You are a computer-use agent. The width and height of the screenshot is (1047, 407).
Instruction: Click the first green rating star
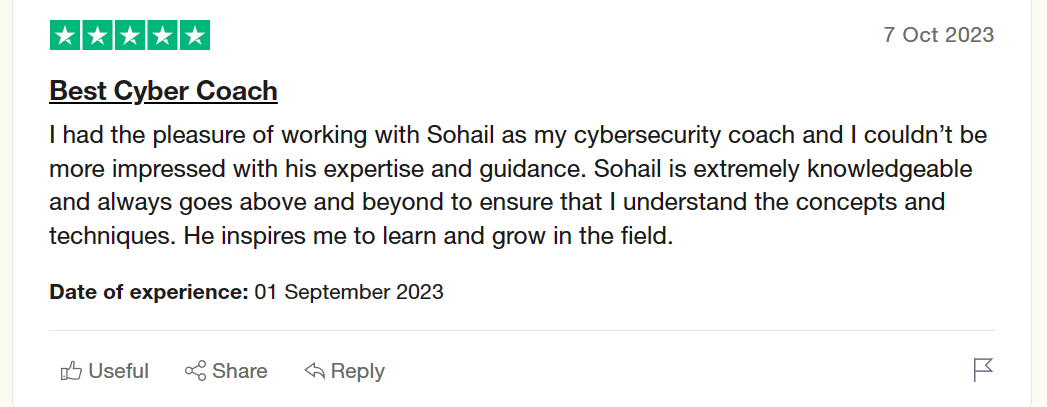click(66, 36)
